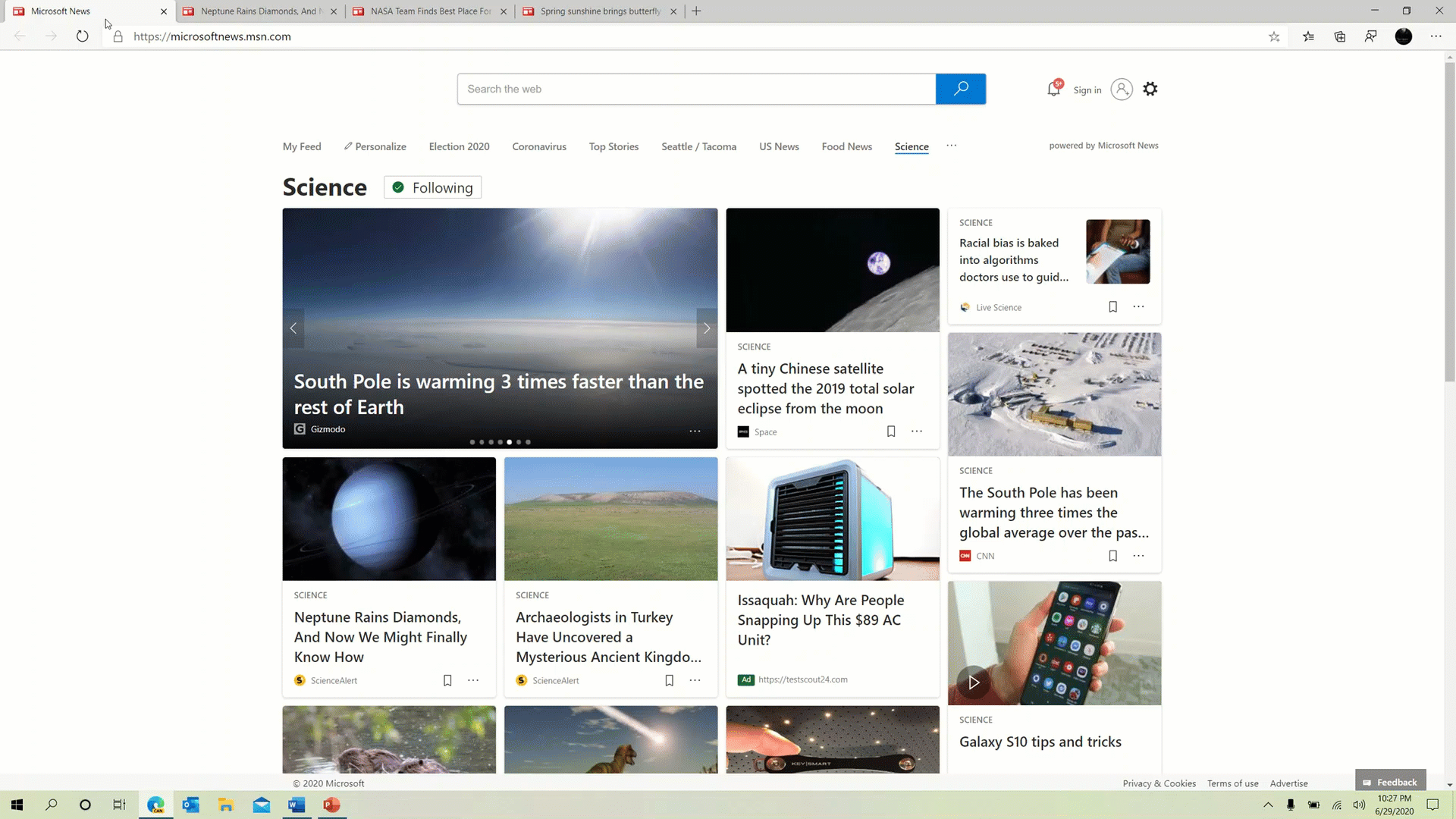Click the more options ellipsis on Space article
This screenshot has height=819, width=1456.
coord(918,431)
